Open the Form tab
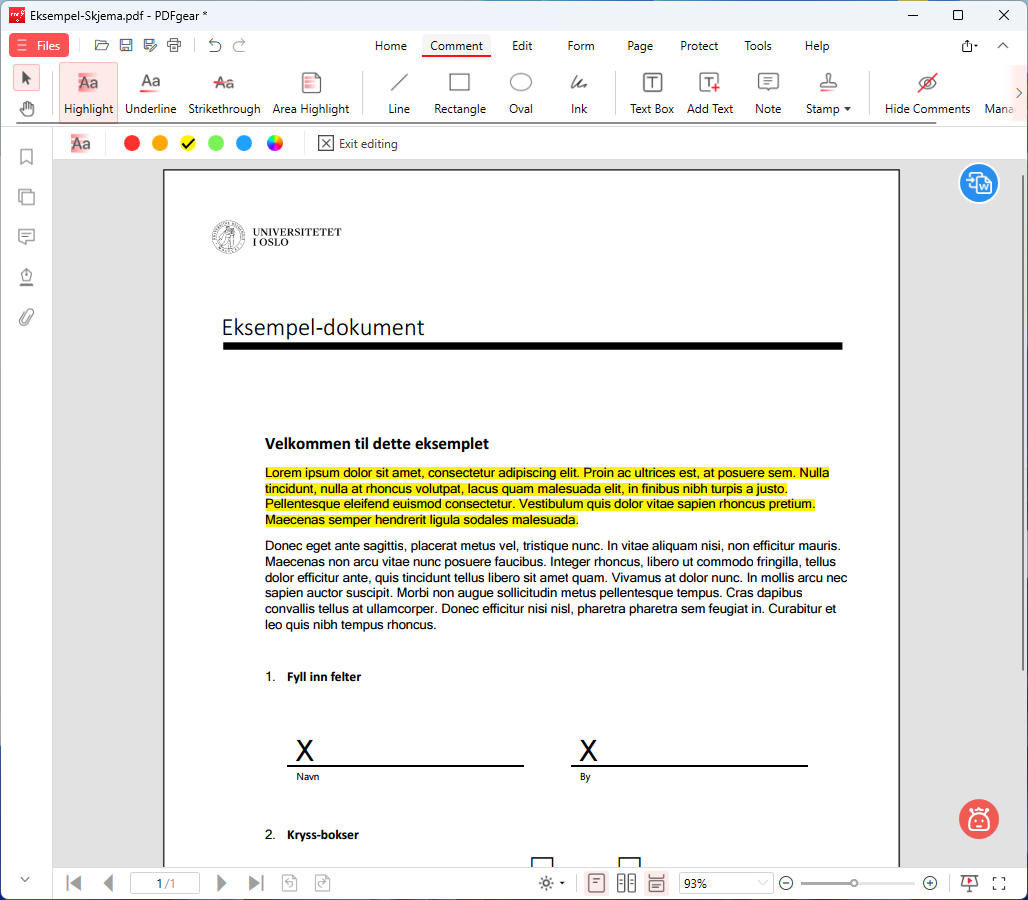This screenshot has width=1028, height=900. click(581, 46)
